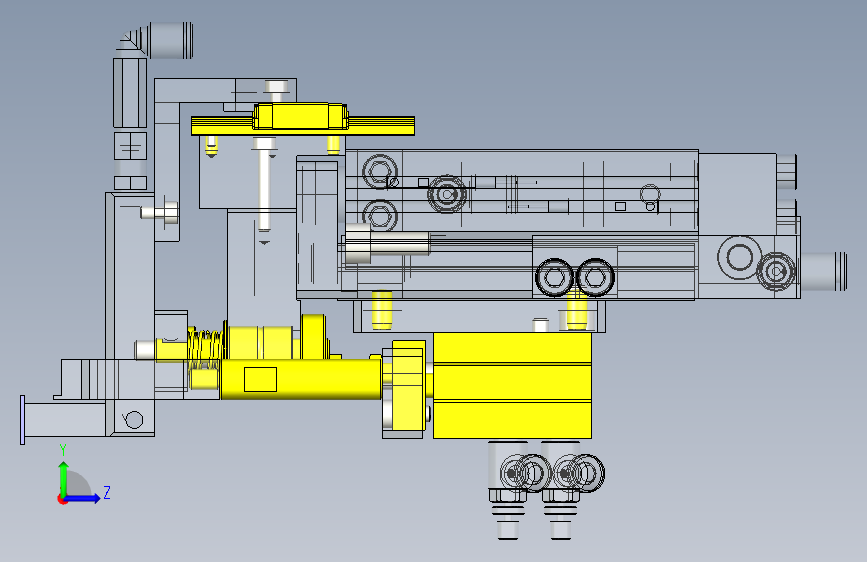Click the blue Z axis arrow of the triad

(x=82, y=498)
